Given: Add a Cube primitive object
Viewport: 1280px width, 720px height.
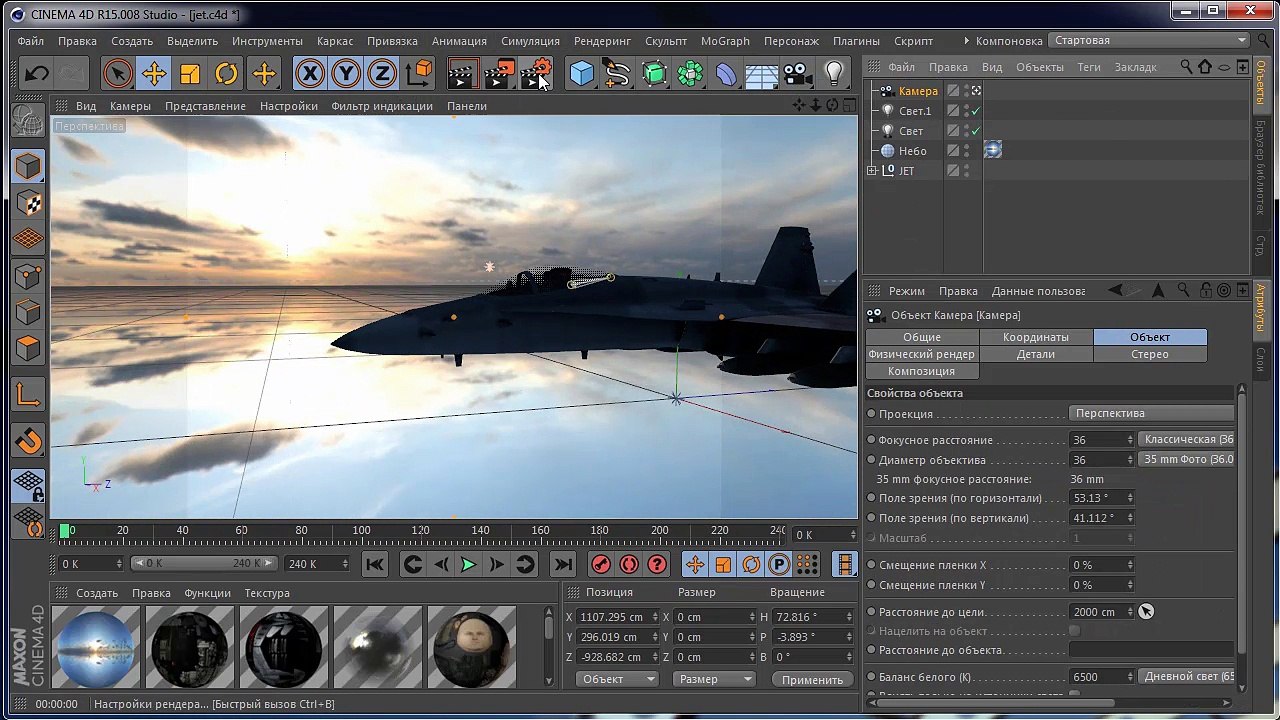Looking at the screenshot, I should pos(582,73).
